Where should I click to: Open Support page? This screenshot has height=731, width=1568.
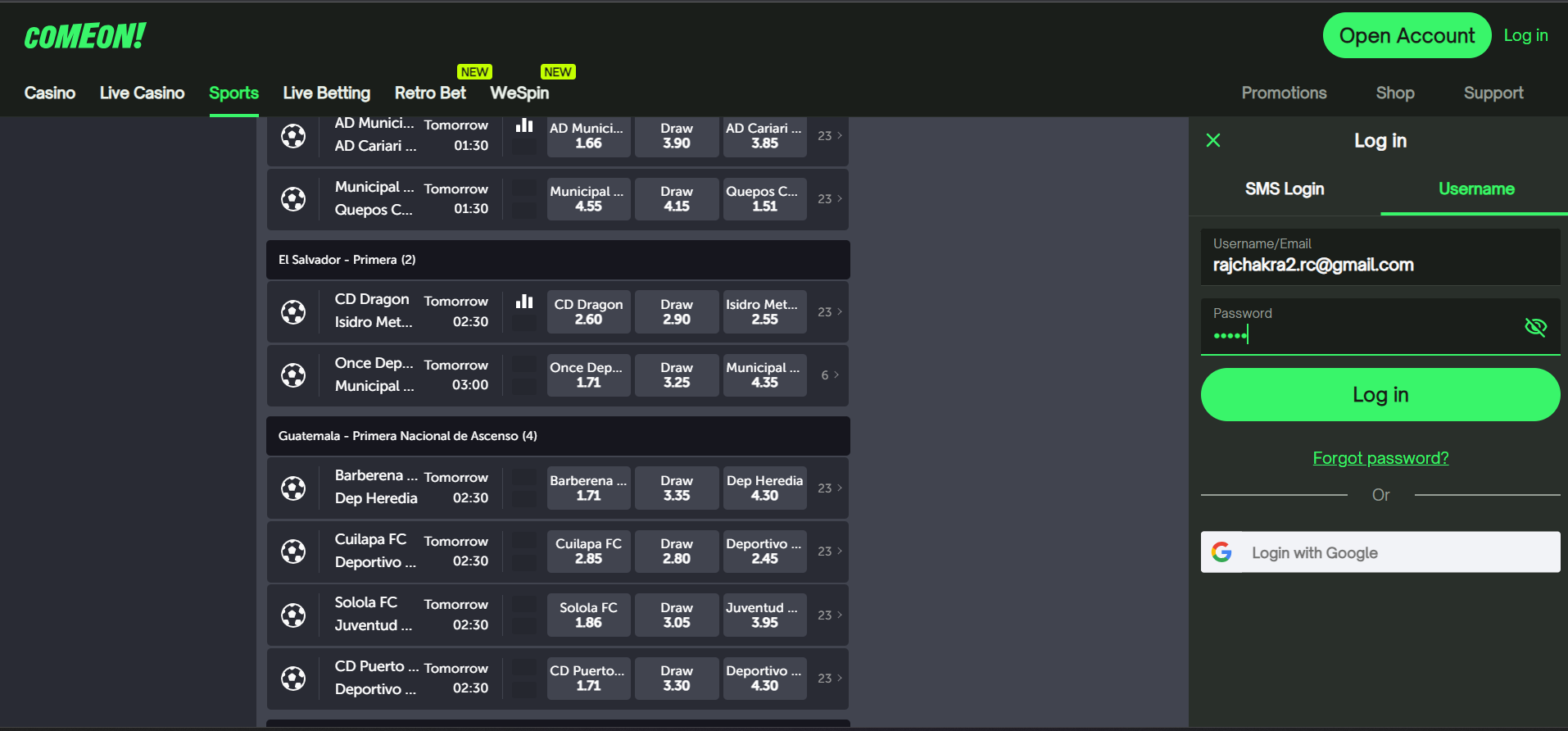pyautogui.click(x=1493, y=93)
